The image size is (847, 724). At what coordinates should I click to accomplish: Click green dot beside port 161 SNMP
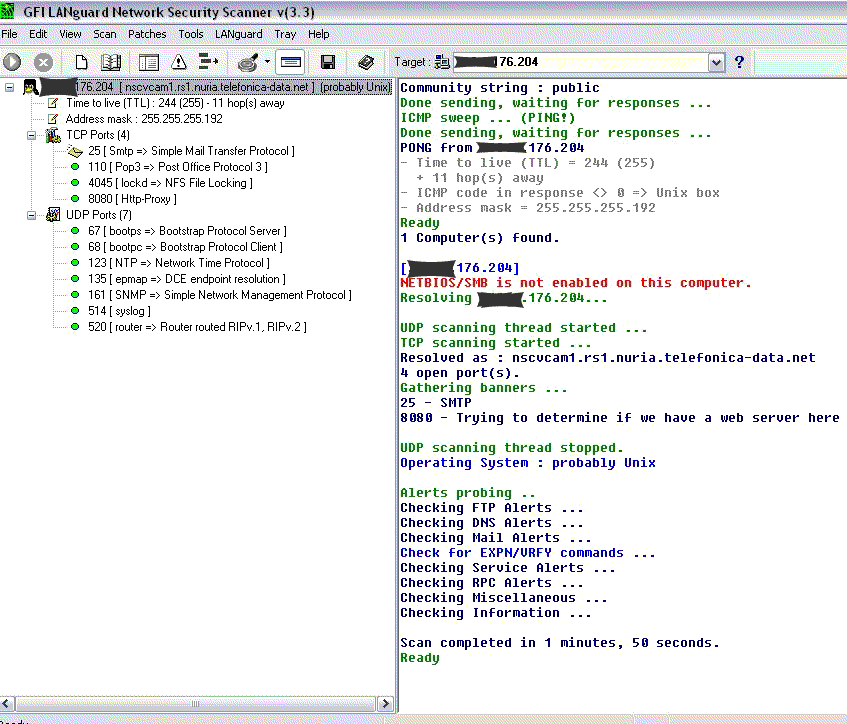point(75,295)
